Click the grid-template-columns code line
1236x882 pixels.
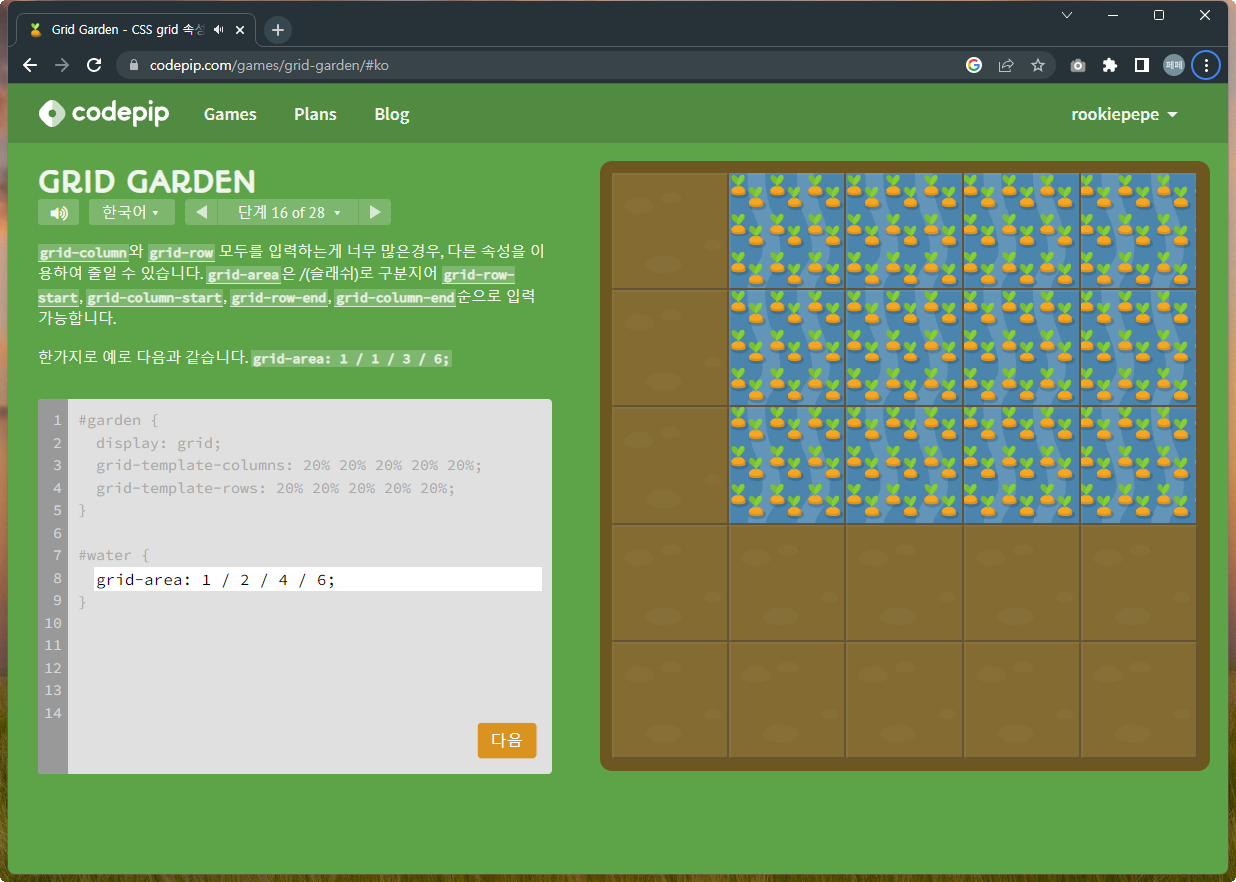click(289, 465)
